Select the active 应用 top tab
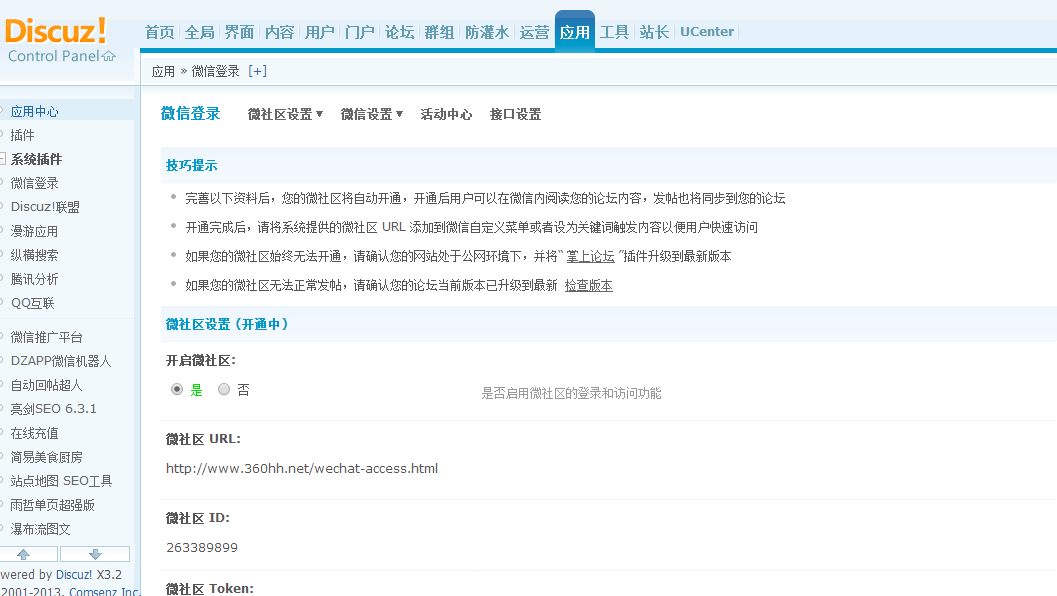Image resolution: width=1057 pixels, height=596 pixels. [x=574, y=31]
